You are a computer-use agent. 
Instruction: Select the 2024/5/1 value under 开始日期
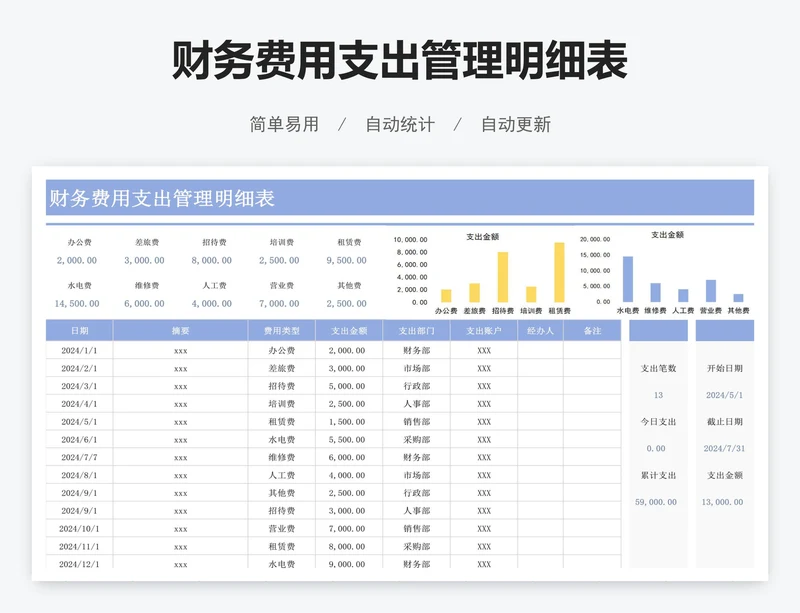pos(724,395)
